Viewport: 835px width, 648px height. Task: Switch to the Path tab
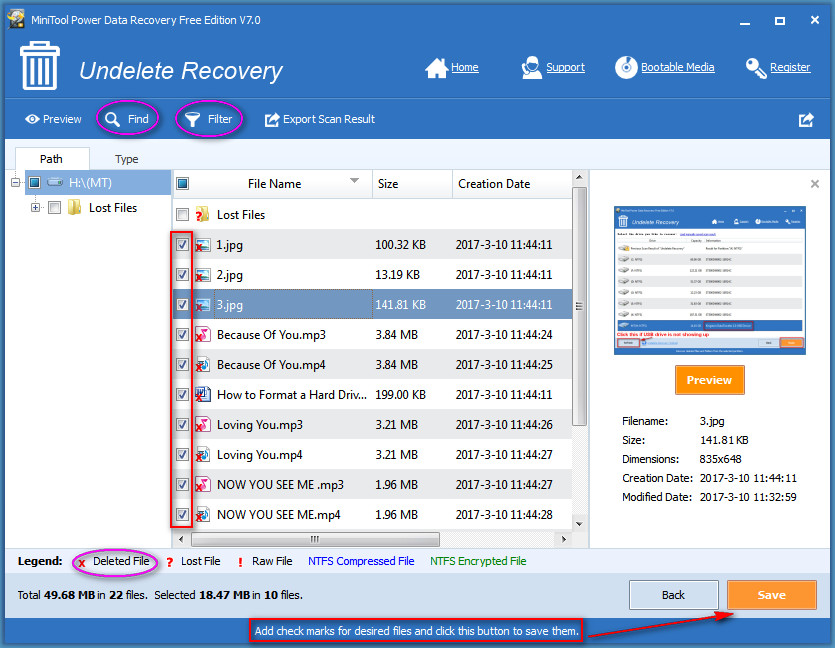point(52,159)
